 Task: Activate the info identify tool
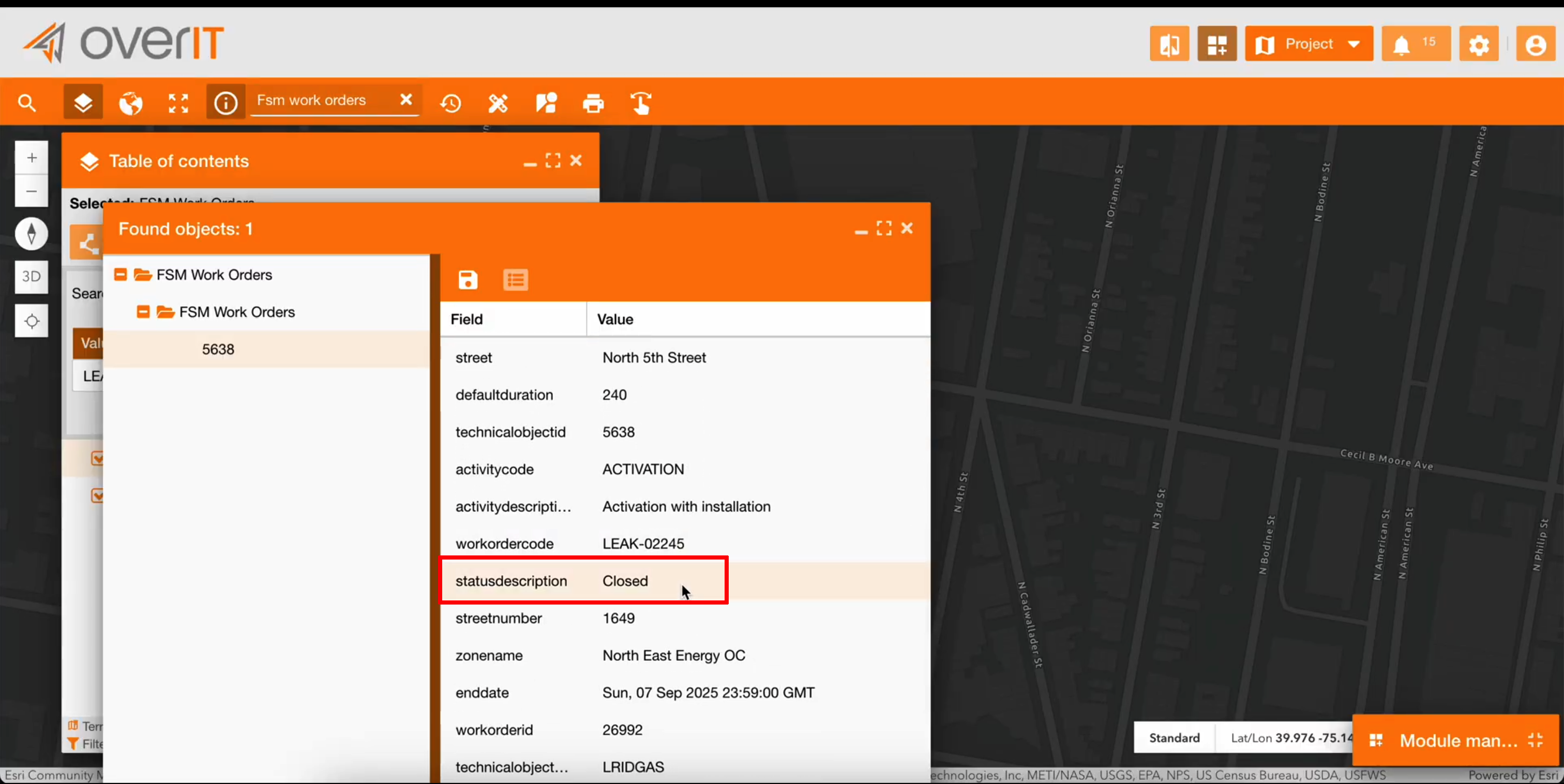[x=226, y=102]
